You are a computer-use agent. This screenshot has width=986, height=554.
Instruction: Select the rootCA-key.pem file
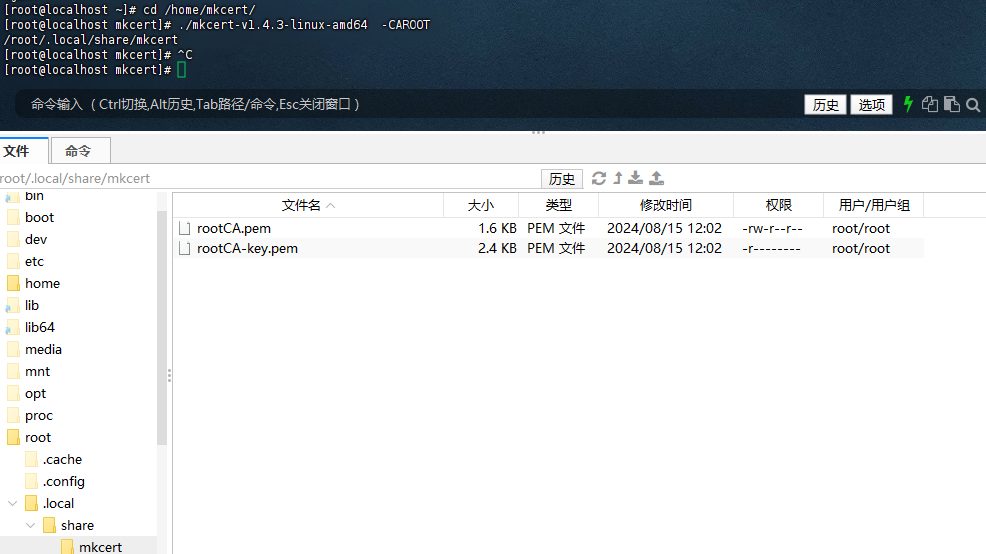[x=247, y=248]
